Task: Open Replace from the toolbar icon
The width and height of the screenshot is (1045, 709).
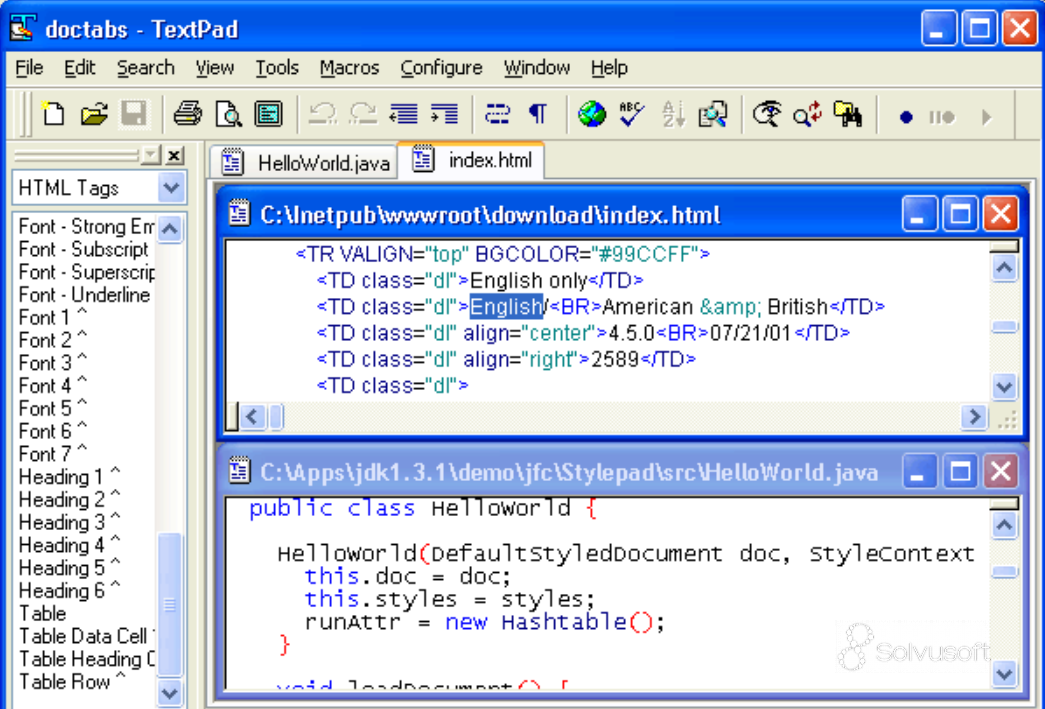Action: pos(807,115)
